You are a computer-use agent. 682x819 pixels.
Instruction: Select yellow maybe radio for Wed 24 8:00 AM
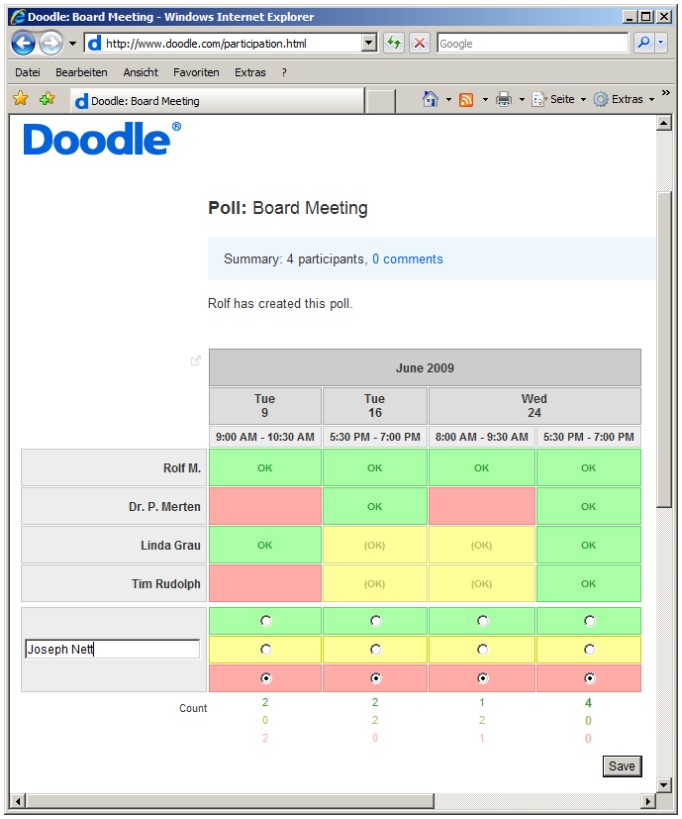[x=483, y=649]
